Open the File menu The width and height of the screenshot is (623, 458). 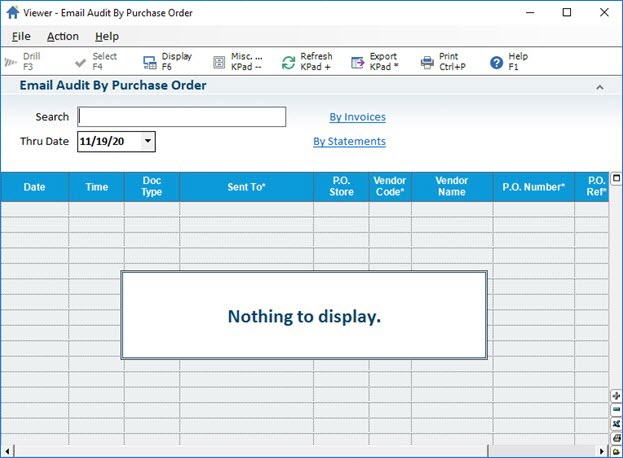coord(21,36)
